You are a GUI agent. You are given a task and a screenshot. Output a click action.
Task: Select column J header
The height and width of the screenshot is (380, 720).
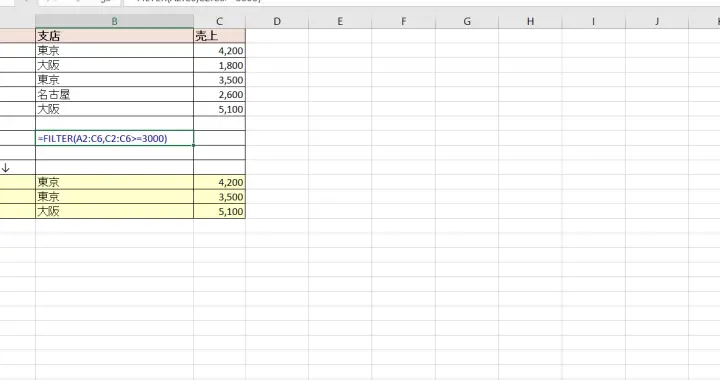click(x=657, y=21)
